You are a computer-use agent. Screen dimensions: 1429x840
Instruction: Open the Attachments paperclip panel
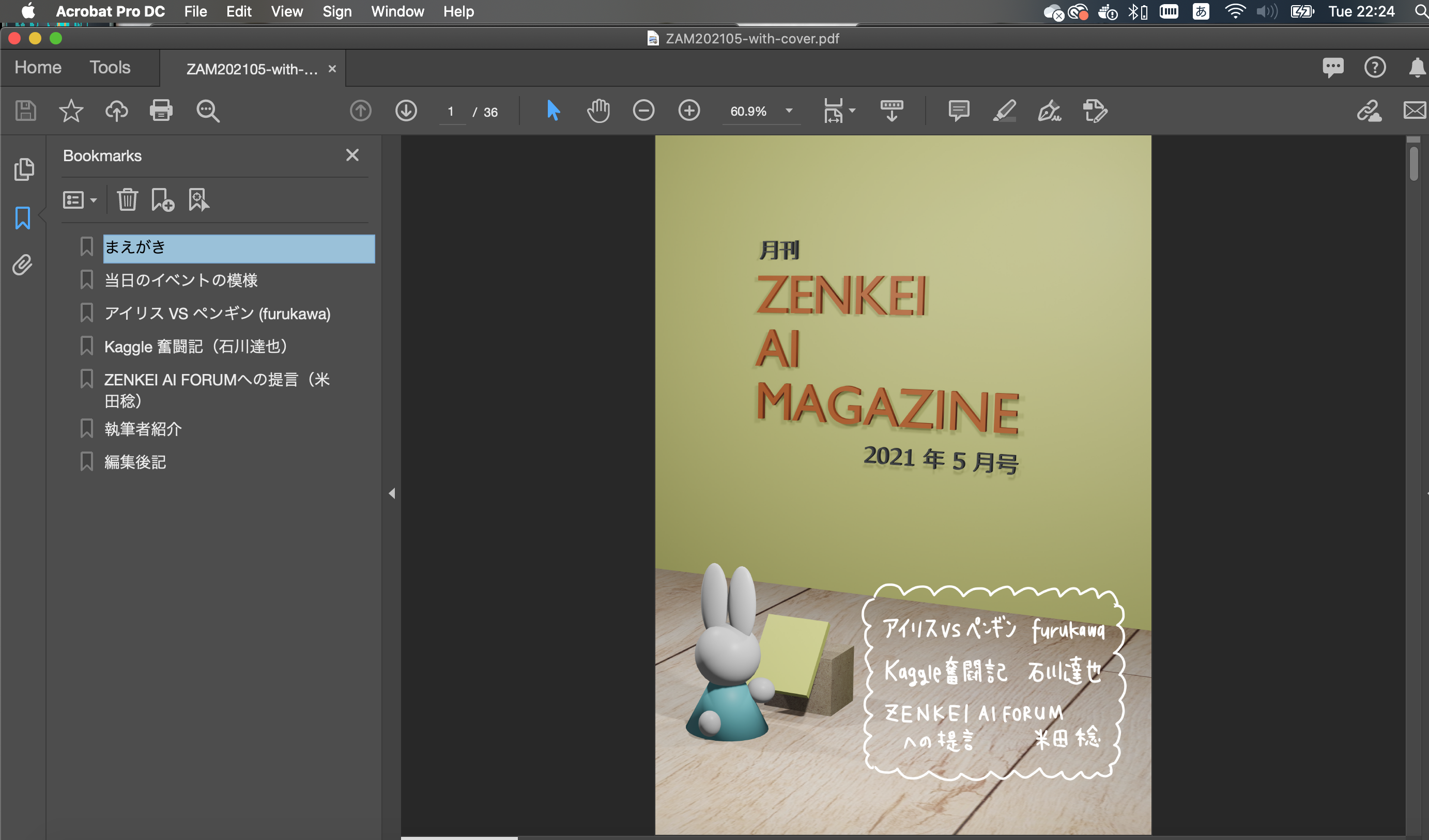tap(23, 265)
